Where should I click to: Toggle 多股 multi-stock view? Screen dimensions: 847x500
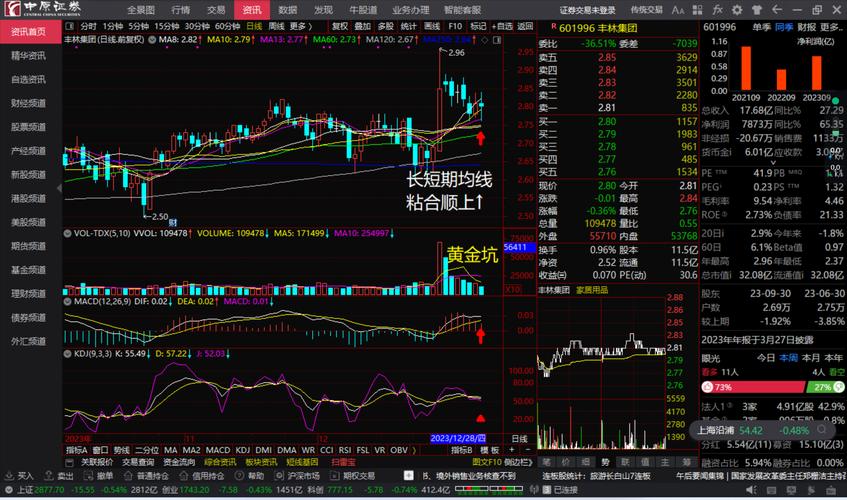386,26
